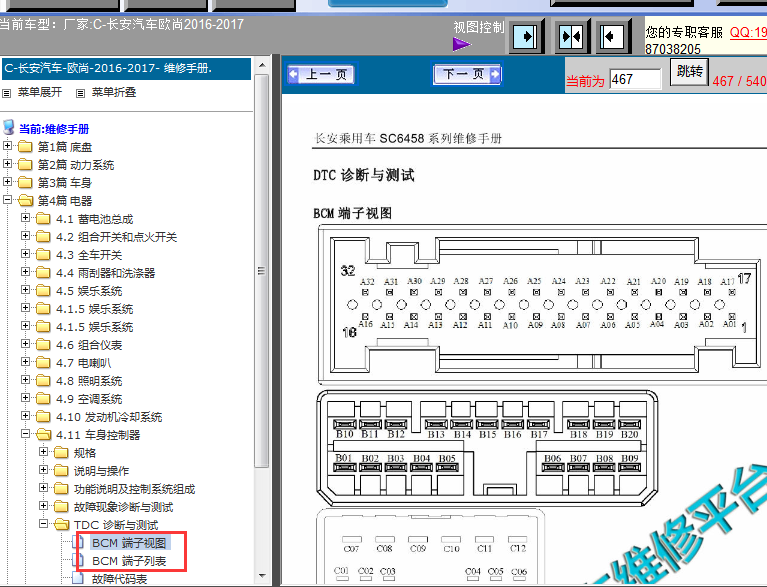
Task: Expand the 说明与操作 subfolder
Action: [x=44, y=469]
